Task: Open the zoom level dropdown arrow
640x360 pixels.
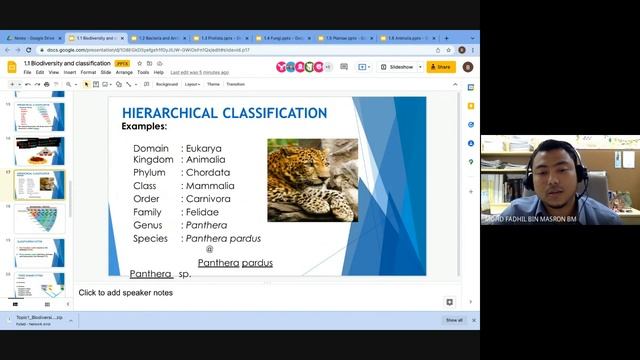Action: pos(76,84)
